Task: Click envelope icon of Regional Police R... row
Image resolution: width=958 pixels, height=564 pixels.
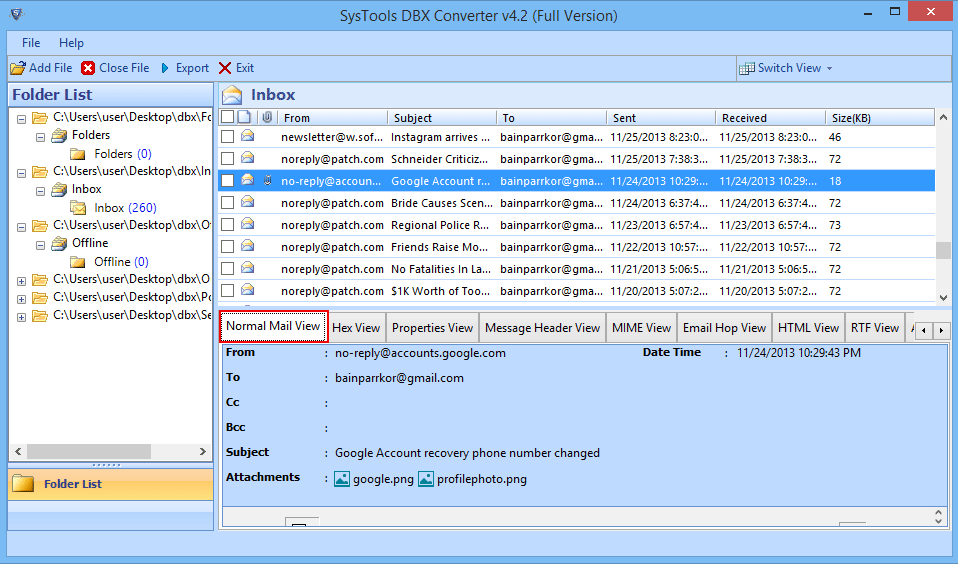Action: pos(247,224)
